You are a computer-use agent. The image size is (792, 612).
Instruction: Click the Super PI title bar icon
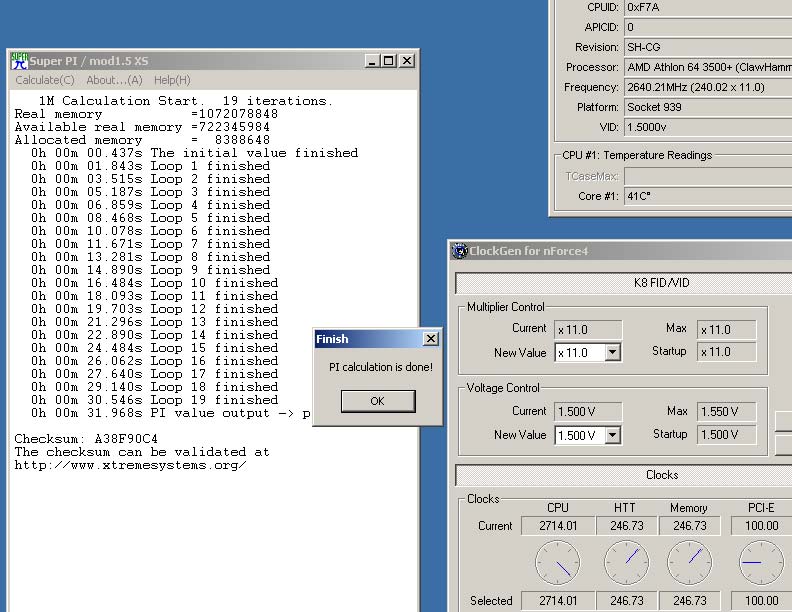(x=19, y=61)
